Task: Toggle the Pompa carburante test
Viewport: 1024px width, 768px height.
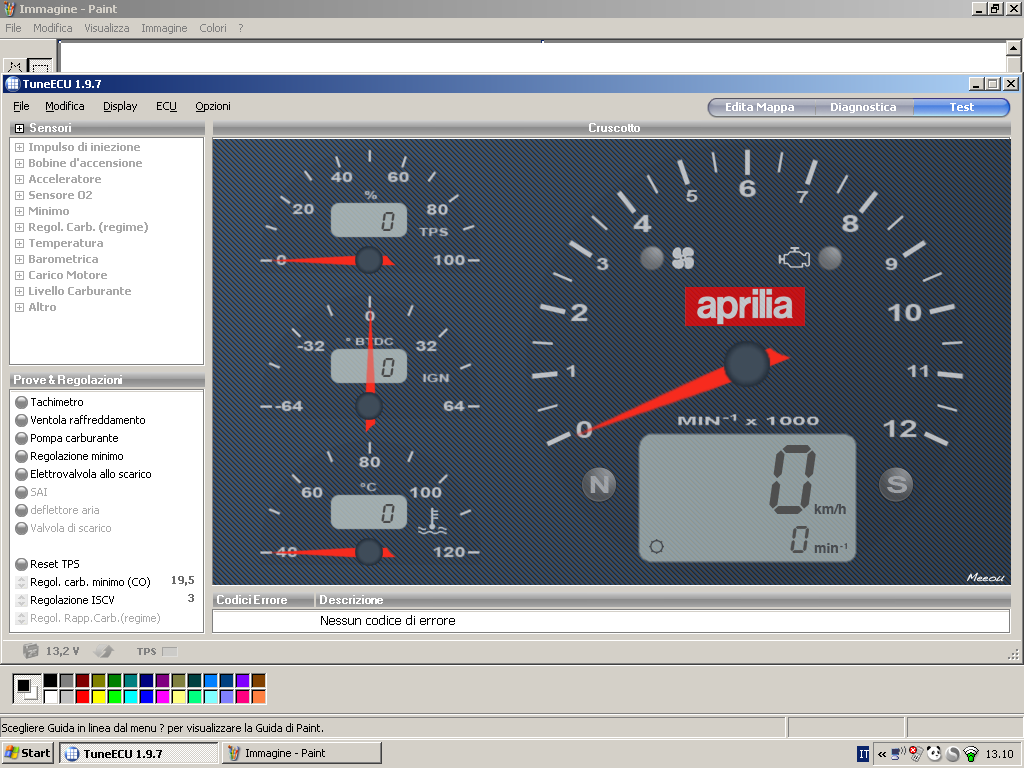Action: [22, 438]
